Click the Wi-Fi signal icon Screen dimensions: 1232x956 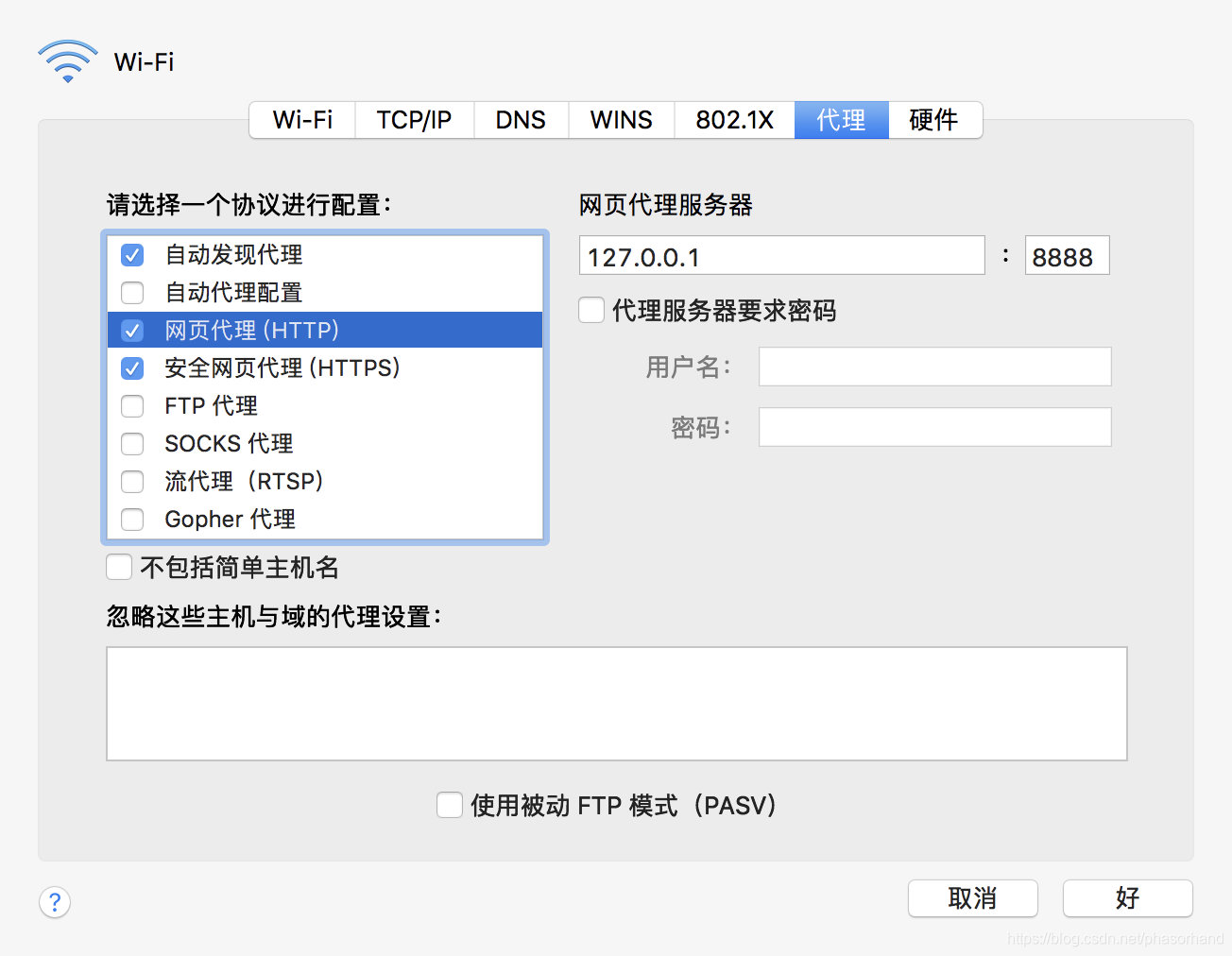click(x=68, y=61)
